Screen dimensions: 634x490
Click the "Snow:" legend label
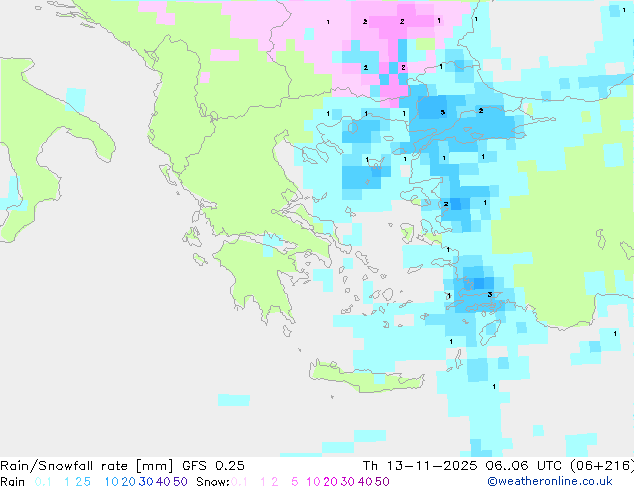213,482
